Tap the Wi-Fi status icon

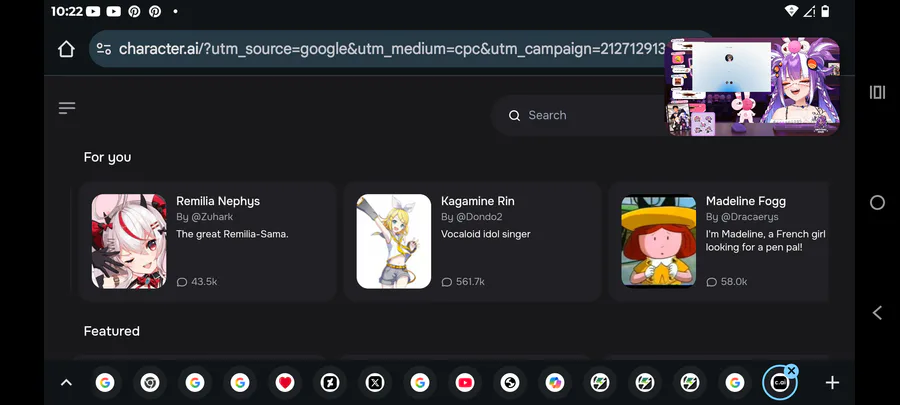pos(791,11)
